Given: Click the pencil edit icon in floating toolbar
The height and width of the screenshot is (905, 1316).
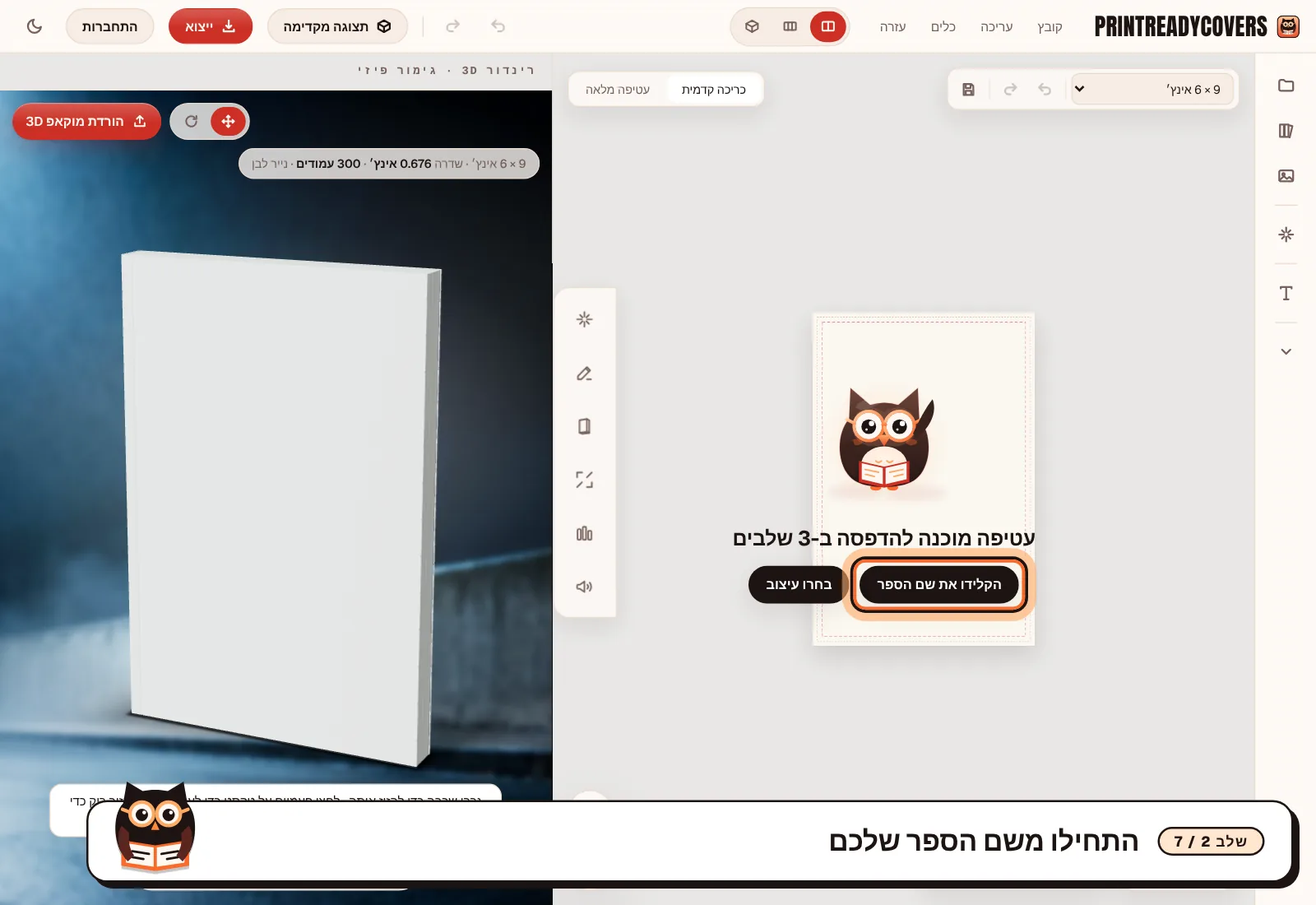Looking at the screenshot, I should coord(584,373).
